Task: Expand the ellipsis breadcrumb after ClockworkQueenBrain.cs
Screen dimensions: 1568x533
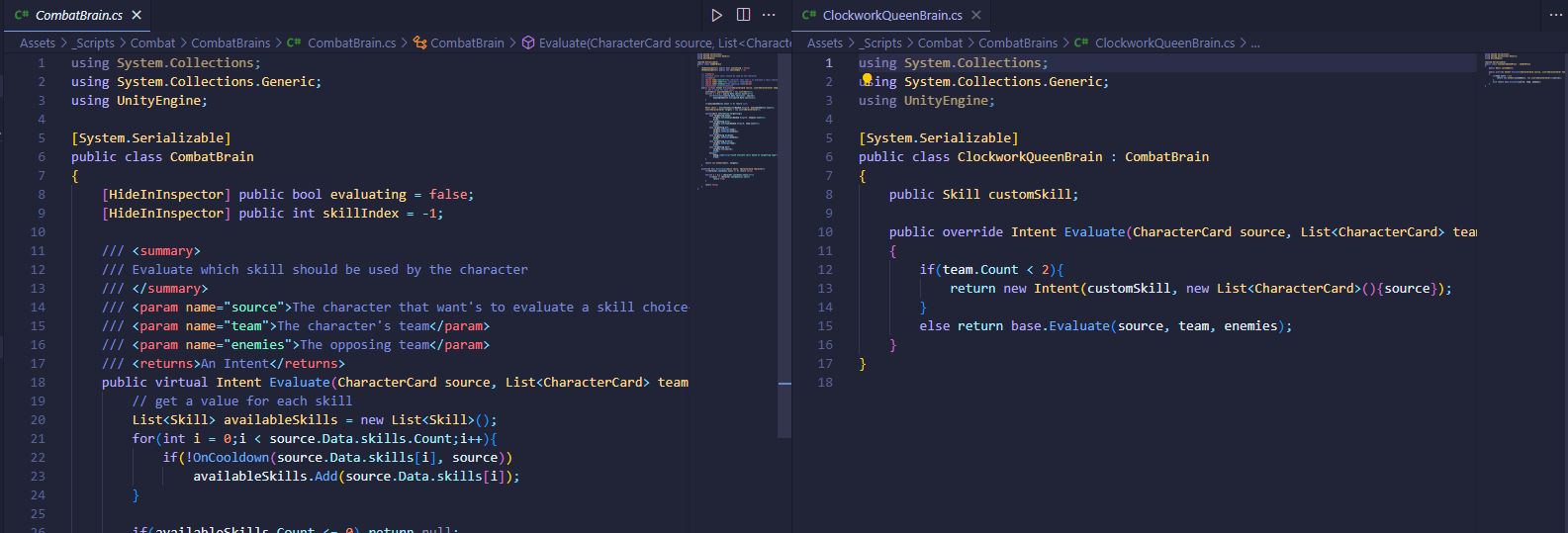Action: coord(1255,43)
